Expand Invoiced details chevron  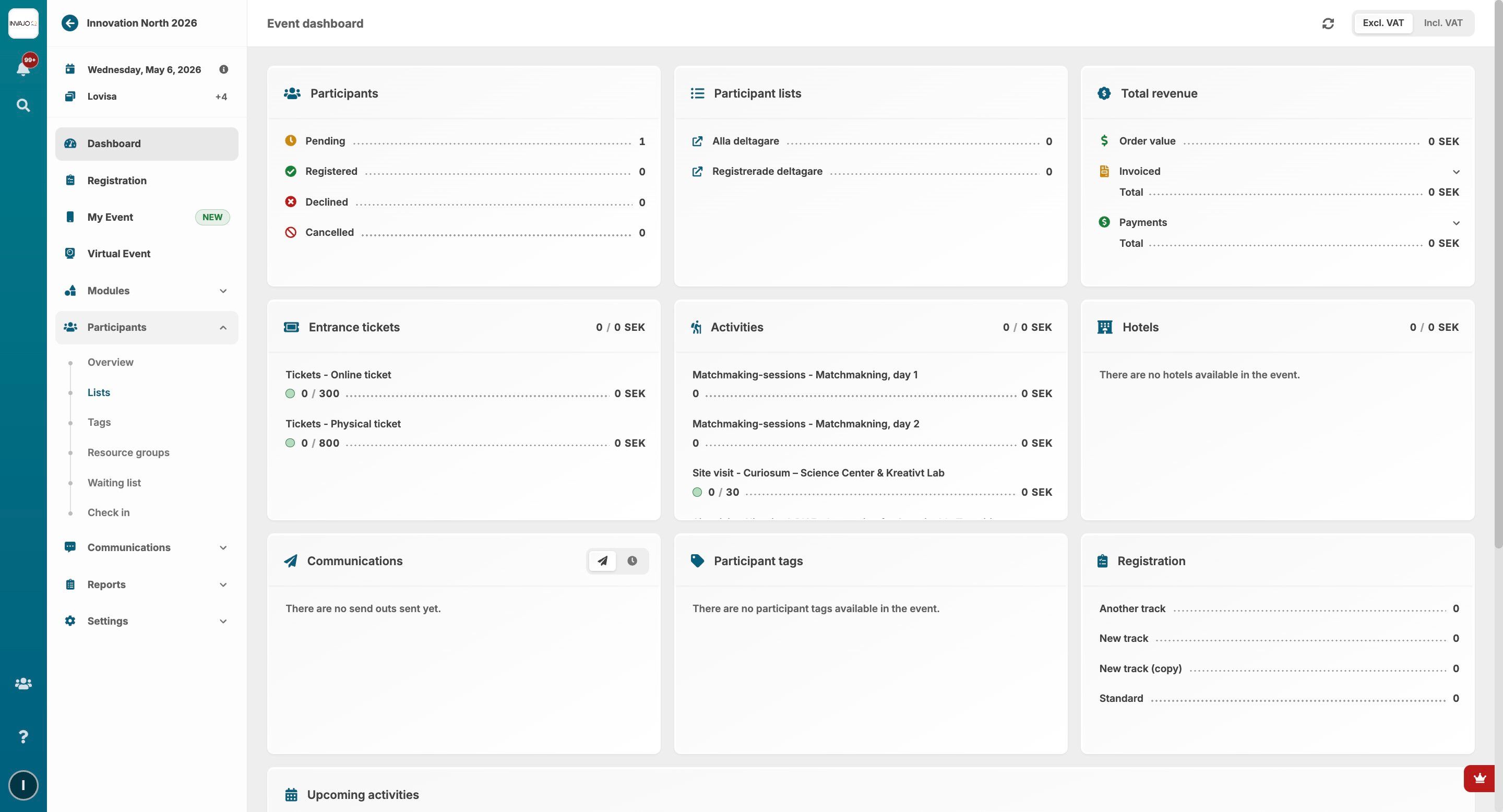pos(1456,172)
